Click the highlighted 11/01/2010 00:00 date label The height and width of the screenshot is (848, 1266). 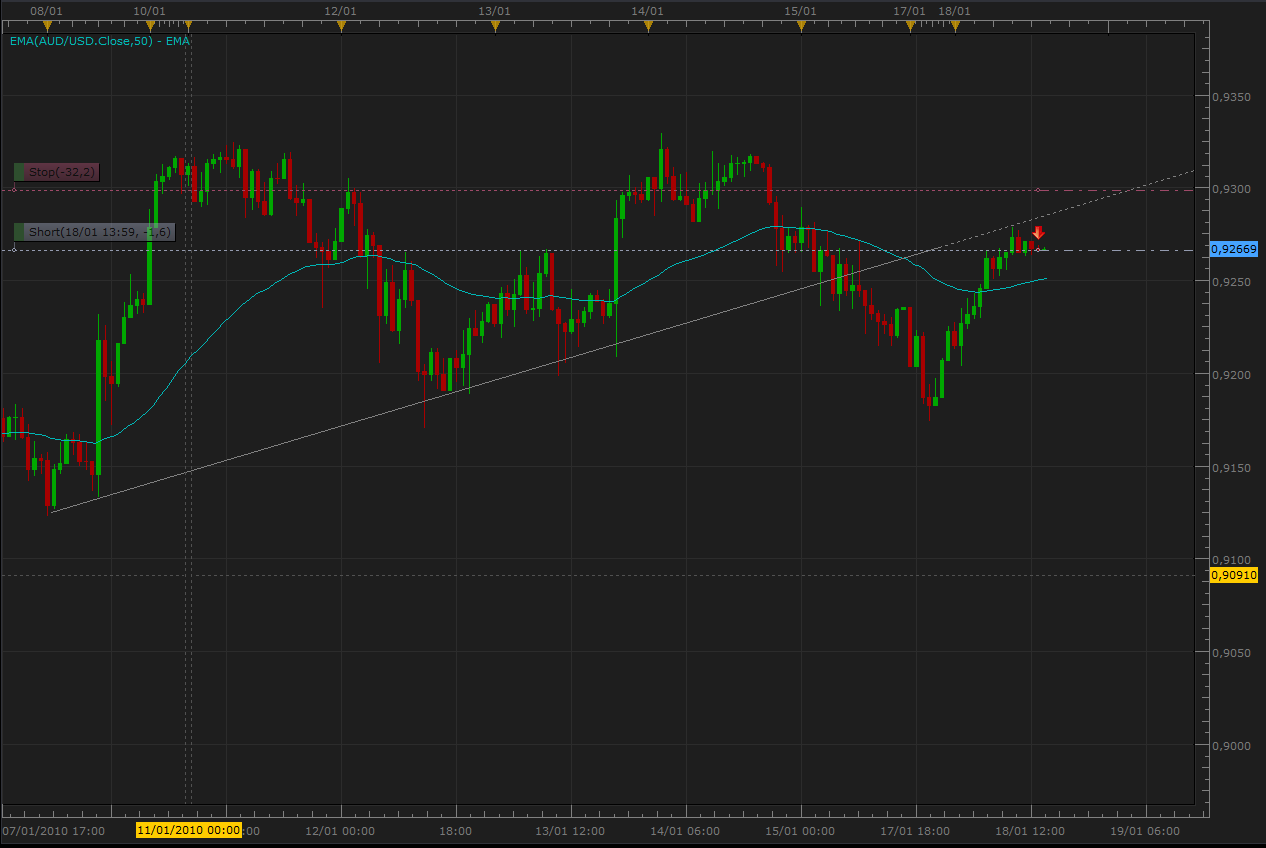189,830
